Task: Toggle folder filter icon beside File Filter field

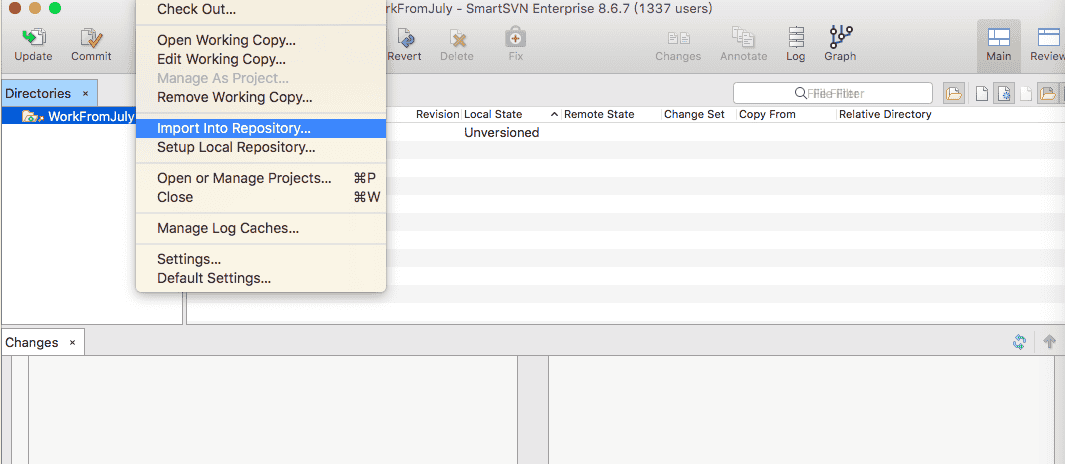Action: pyautogui.click(x=954, y=93)
